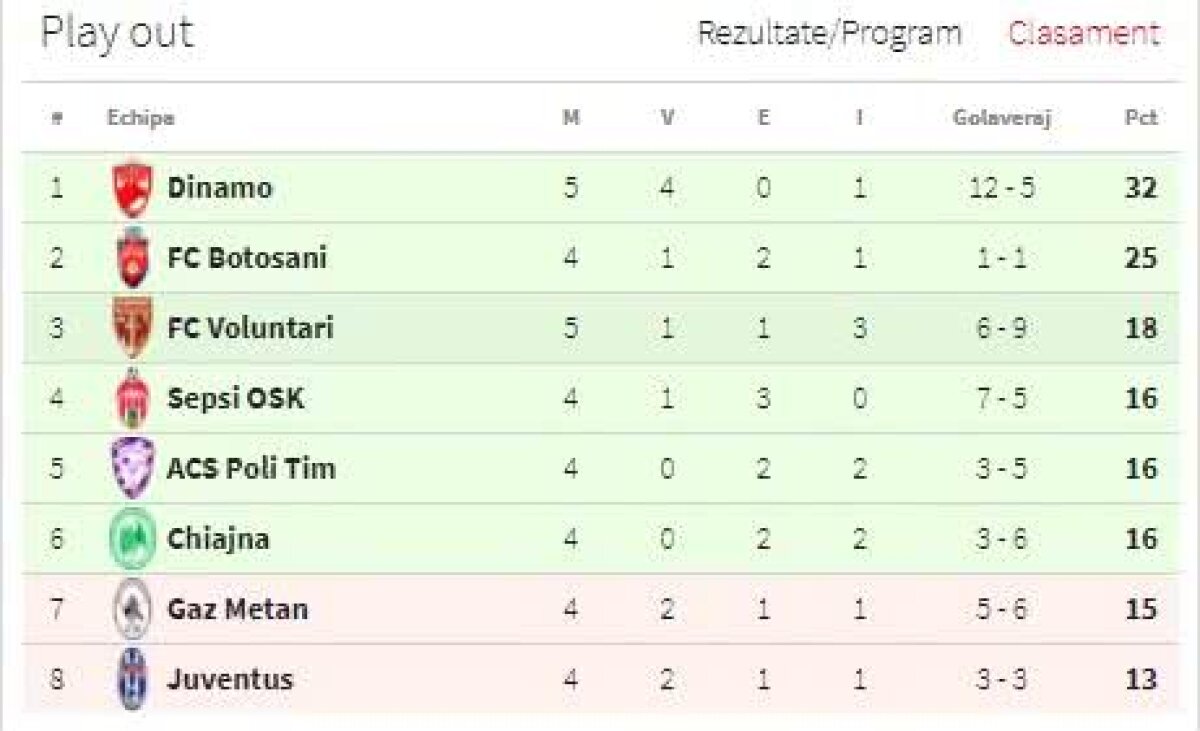1200x731 pixels.
Task: Click the Juventus team name
Action: pos(230,680)
